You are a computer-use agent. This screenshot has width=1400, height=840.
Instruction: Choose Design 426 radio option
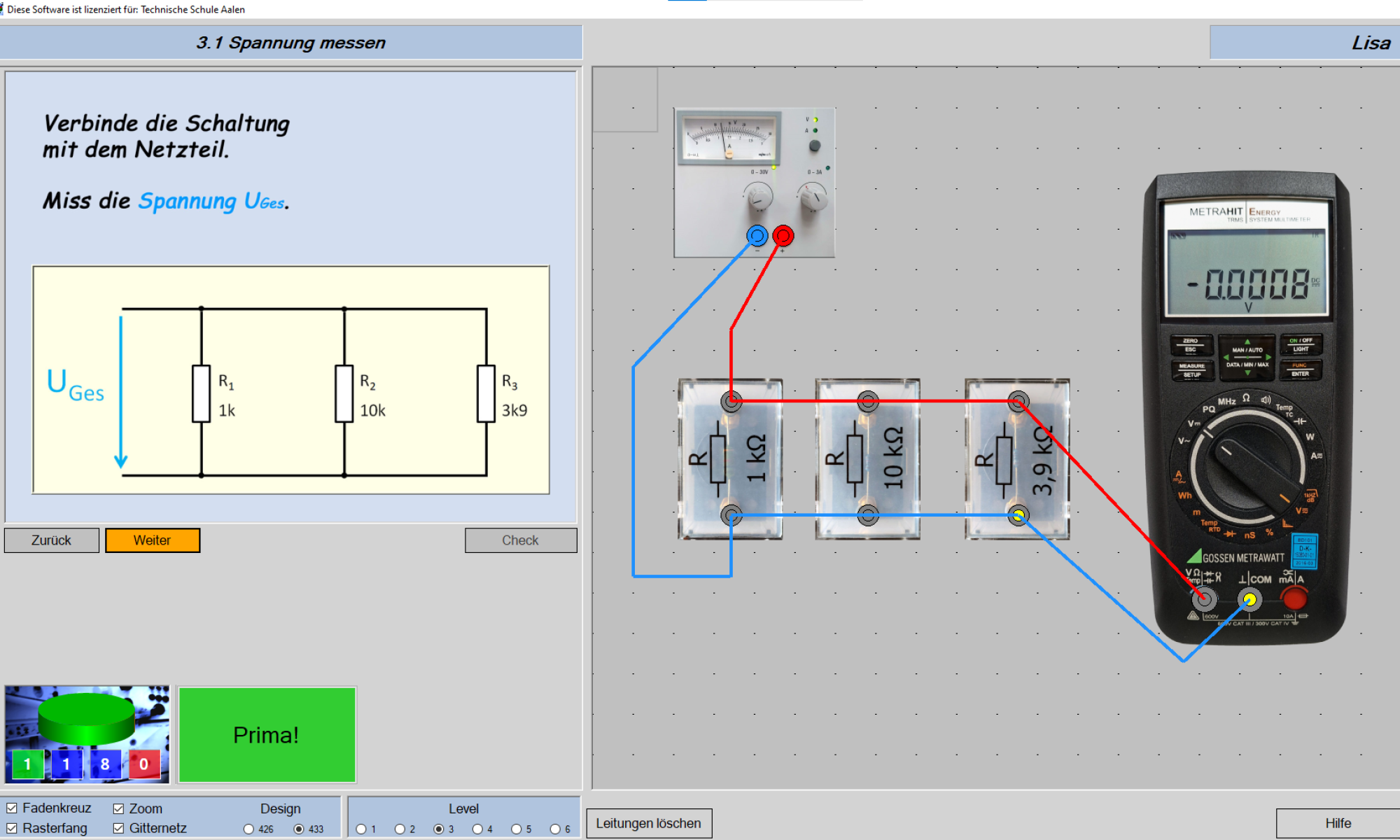pyautogui.click(x=248, y=829)
